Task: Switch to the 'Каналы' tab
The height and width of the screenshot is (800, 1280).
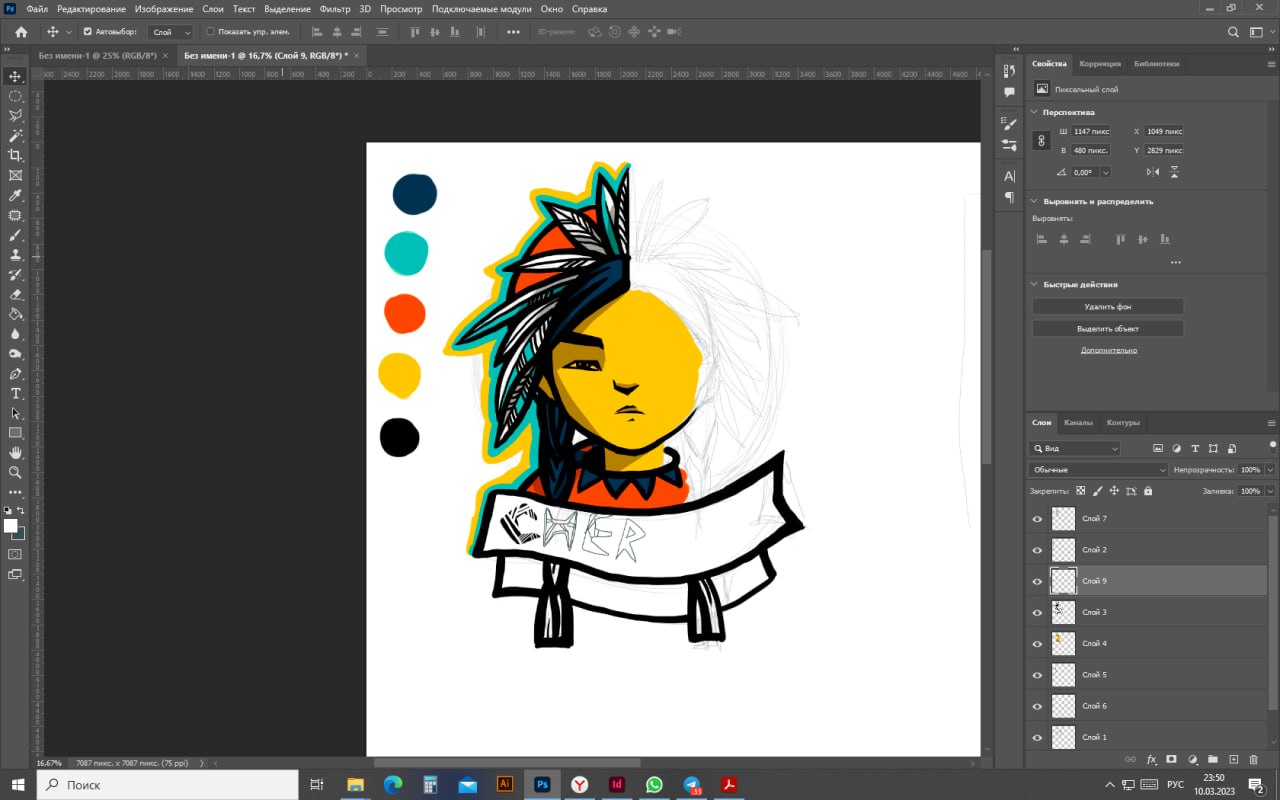Action: click(1078, 422)
